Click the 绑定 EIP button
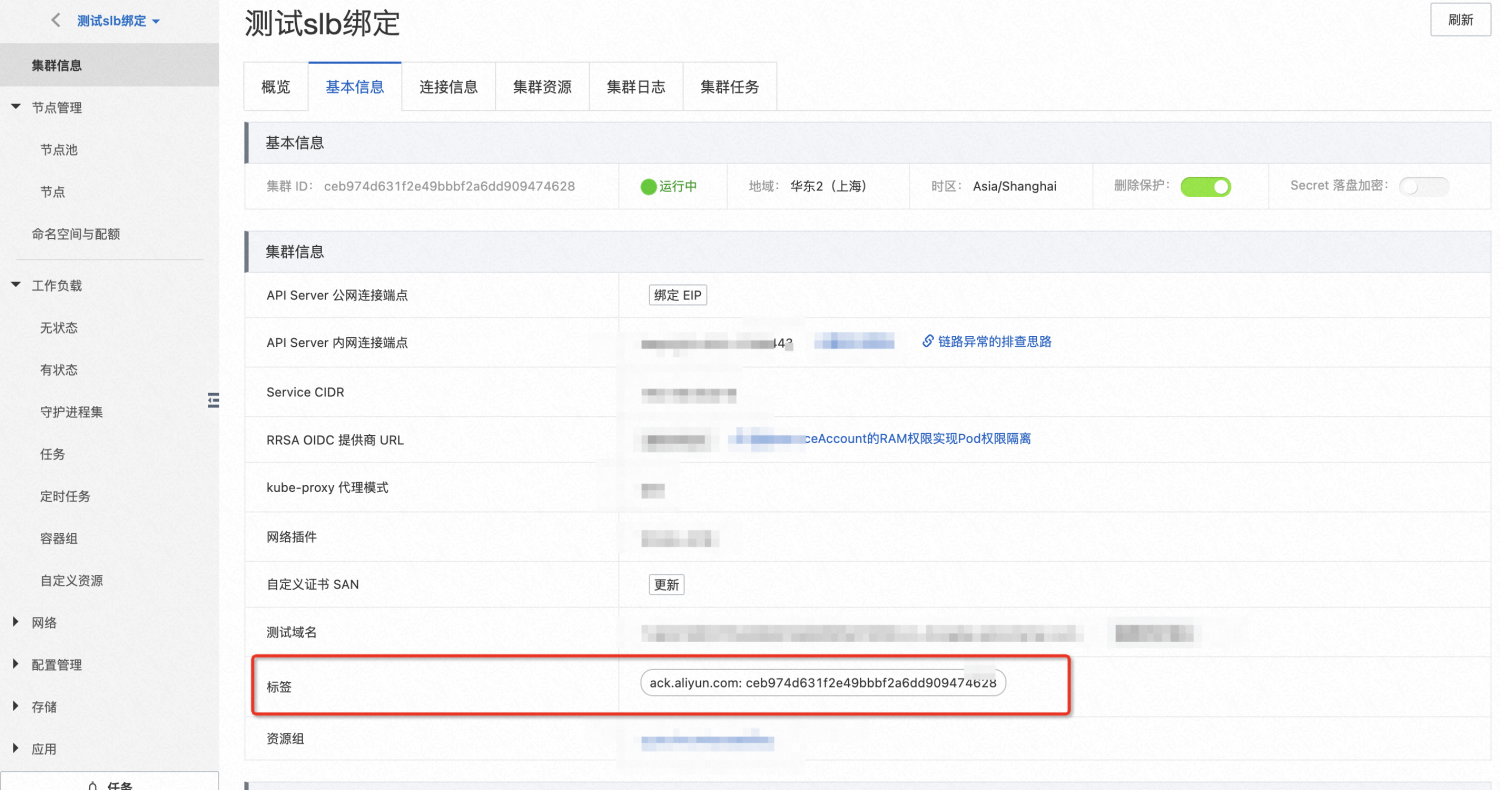 [x=678, y=295]
